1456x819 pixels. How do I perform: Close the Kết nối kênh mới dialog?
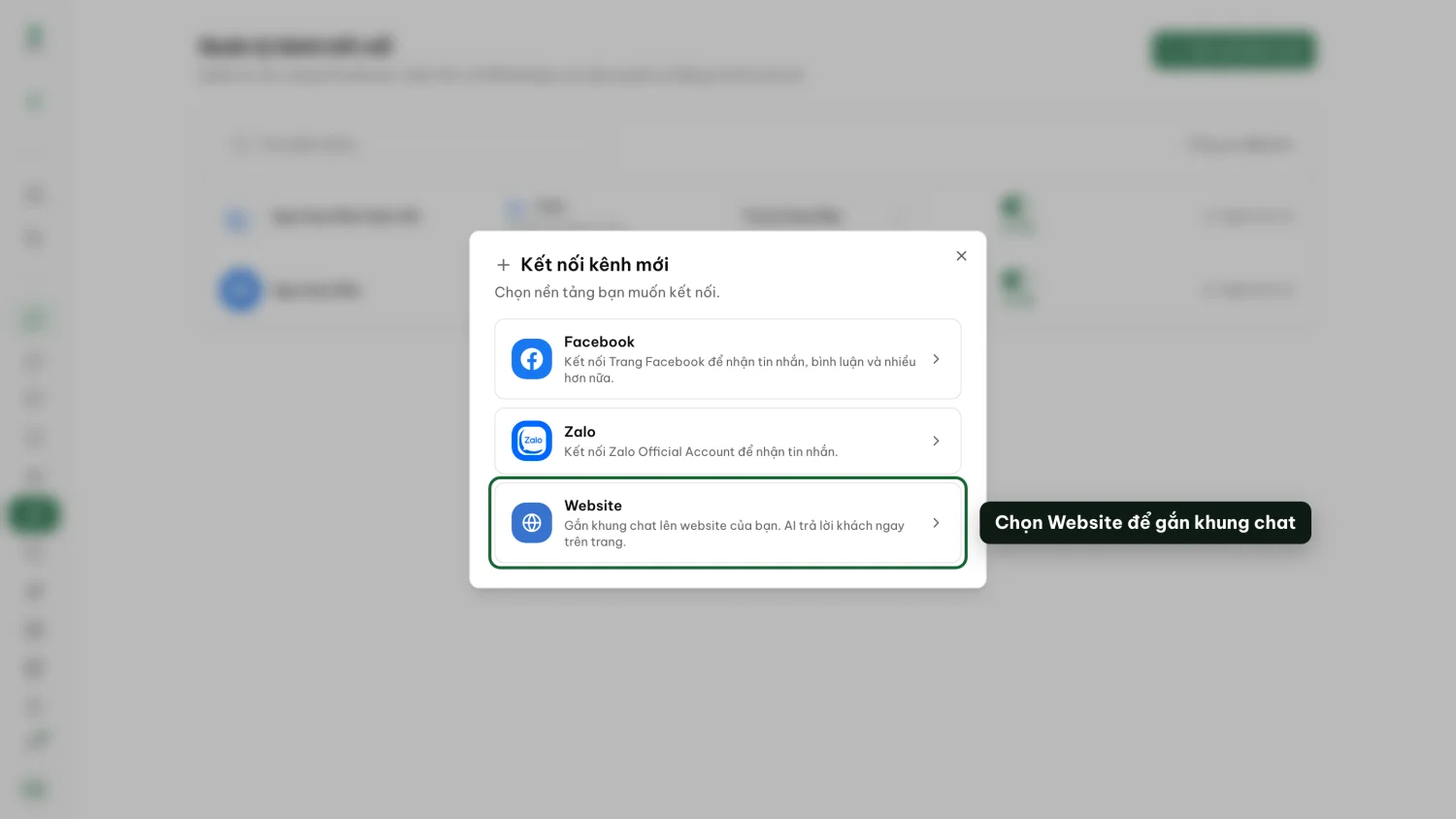tap(961, 256)
